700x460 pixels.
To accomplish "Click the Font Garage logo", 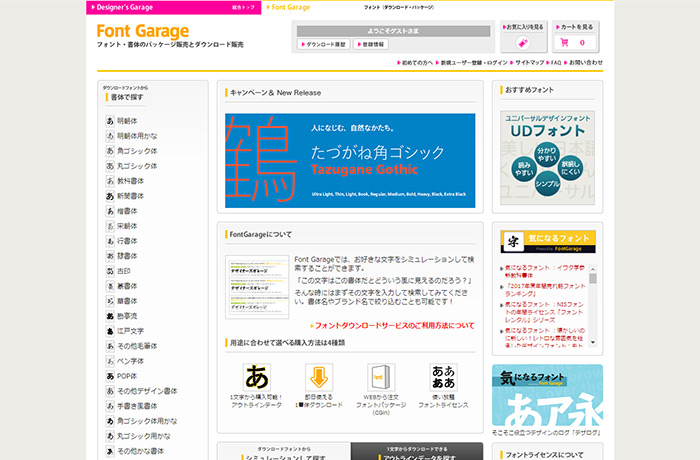I will (x=143, y=31).
